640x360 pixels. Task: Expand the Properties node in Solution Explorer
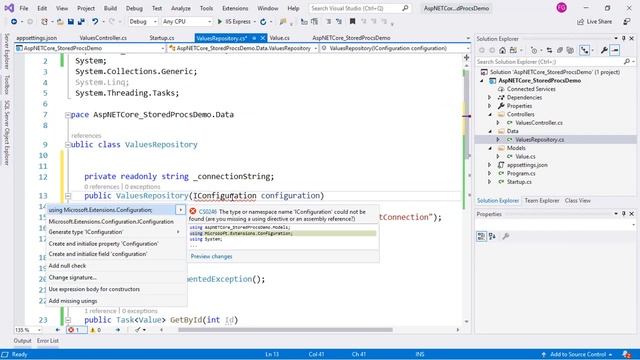[x=490, y=106]
